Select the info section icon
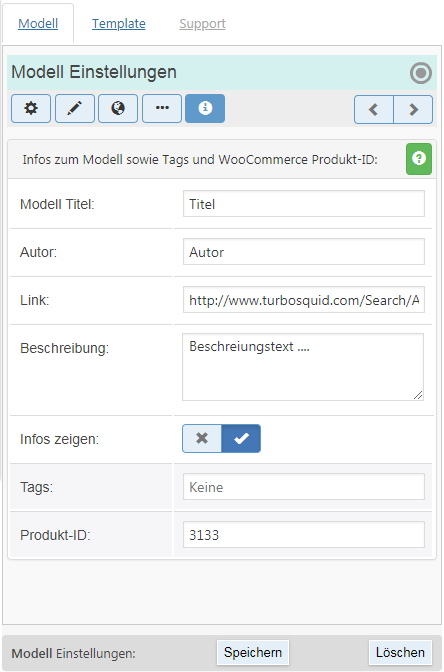 (205, 108)
